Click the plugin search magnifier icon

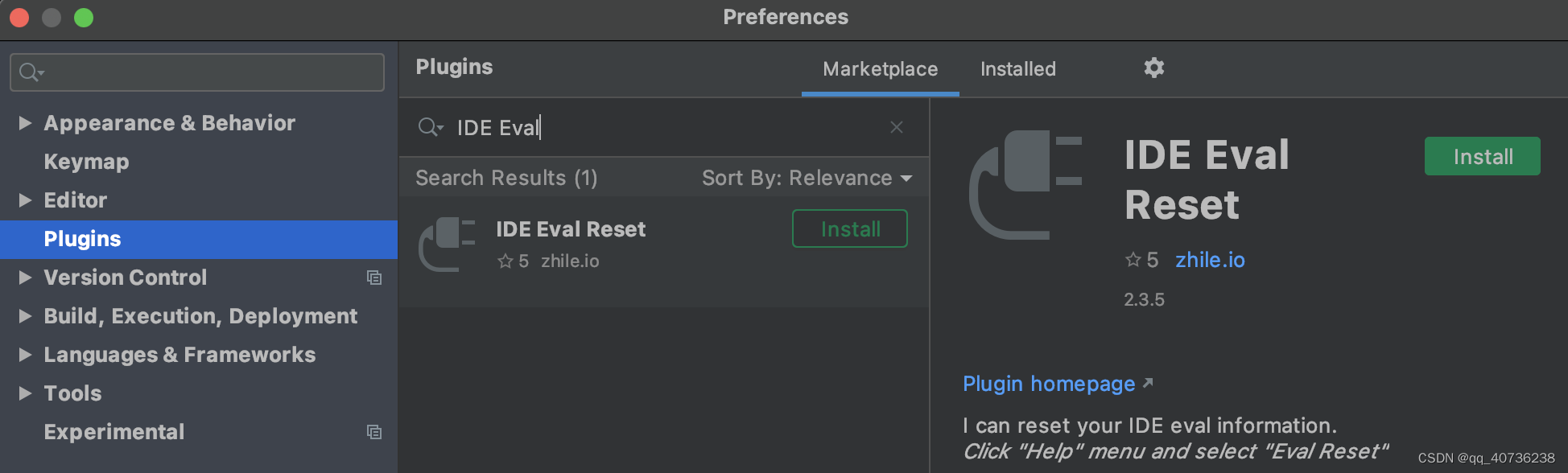430,127
